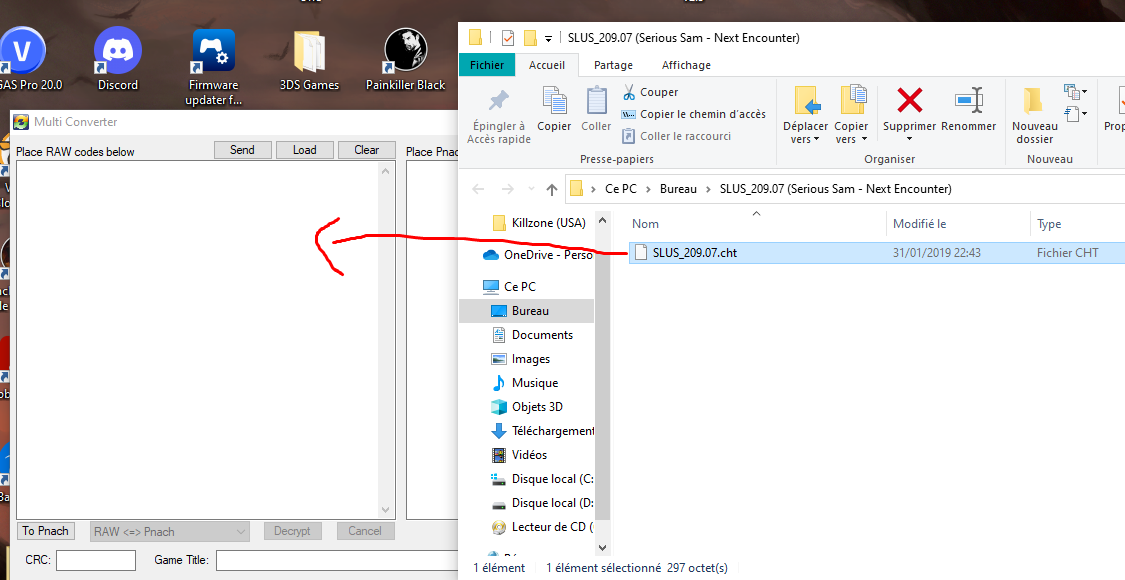This screenshot has height=580, width=1125.
Task: Switch to the Affichage ribbon tab
Action: click(x=686, y=65)
